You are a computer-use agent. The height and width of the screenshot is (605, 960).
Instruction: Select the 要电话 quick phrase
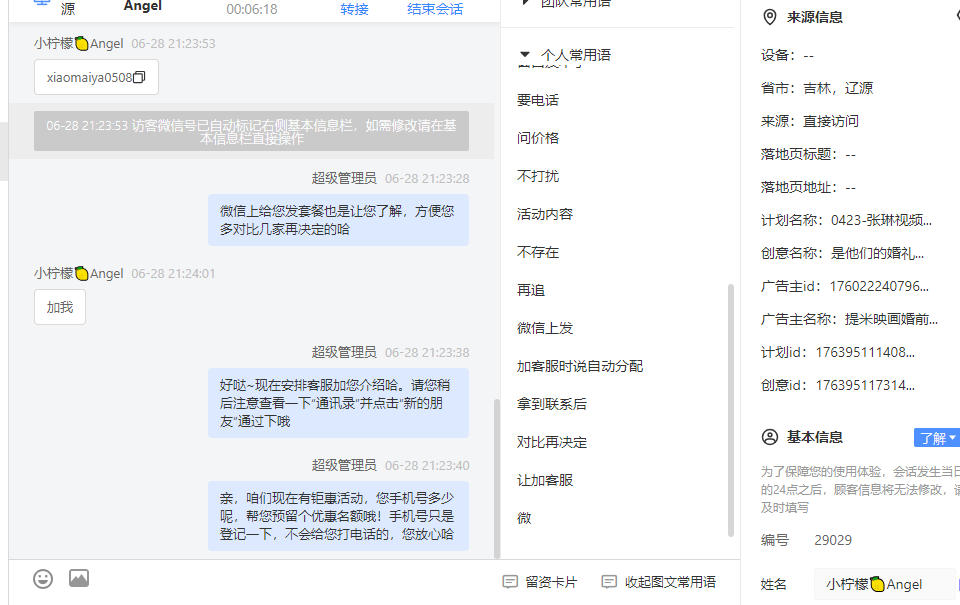[538, 100]
